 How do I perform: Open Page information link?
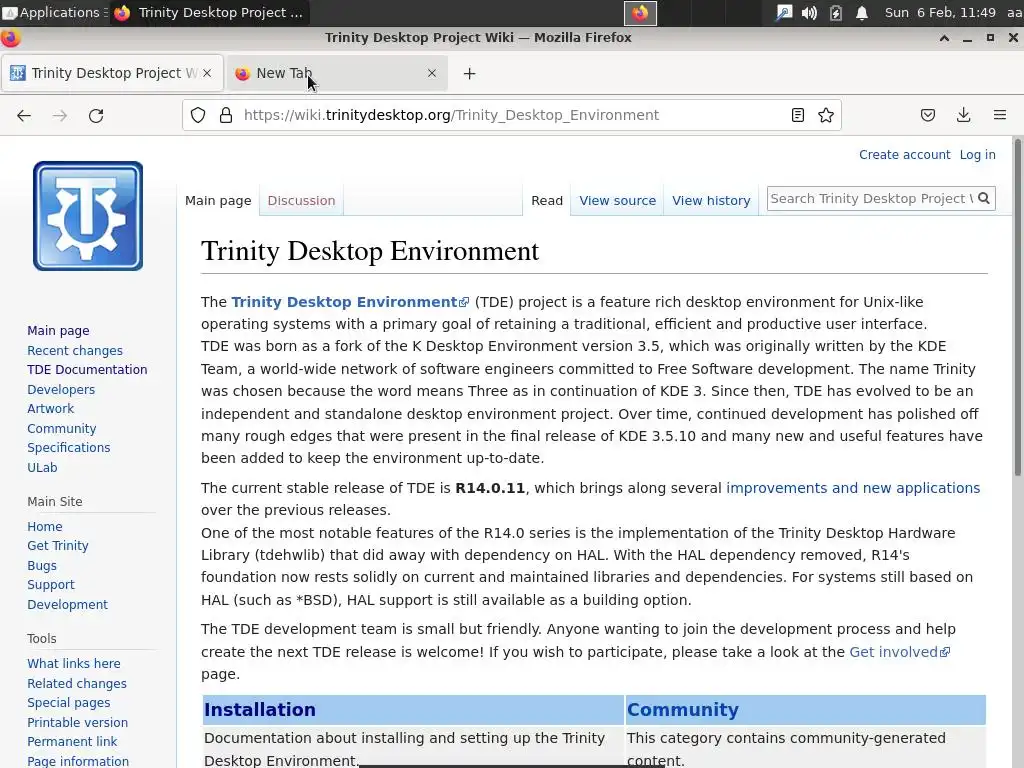[x=78, y=761]
